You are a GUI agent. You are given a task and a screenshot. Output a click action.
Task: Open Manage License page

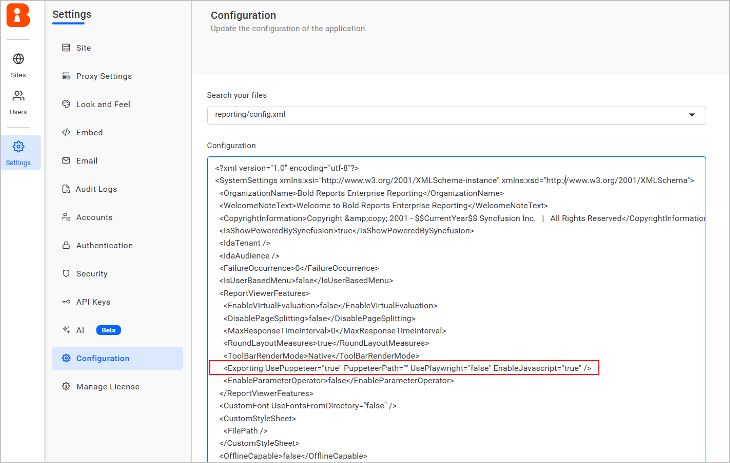coord(108,387)
